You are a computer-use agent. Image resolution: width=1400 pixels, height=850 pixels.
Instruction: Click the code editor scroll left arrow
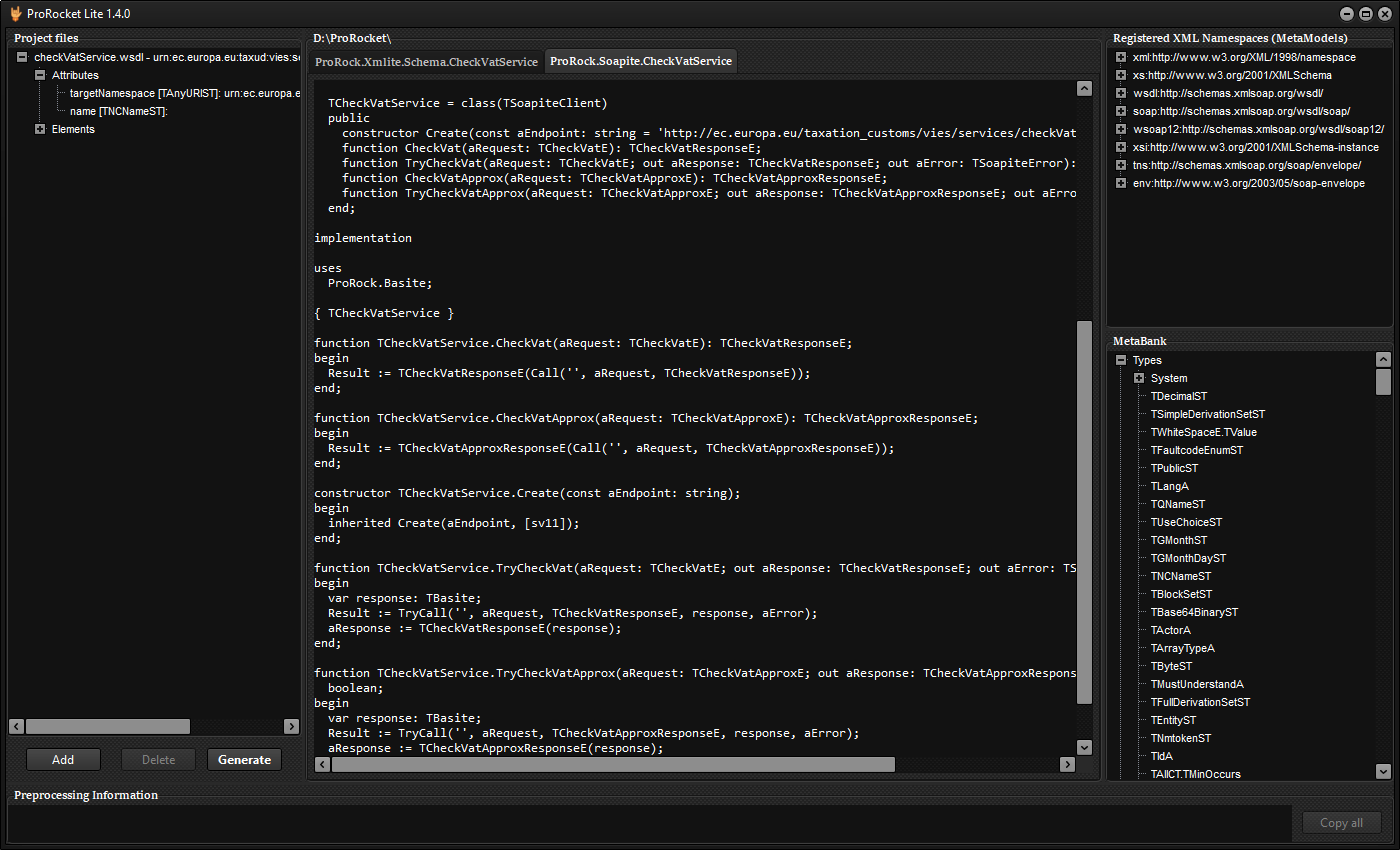click(x=323, y=764)
